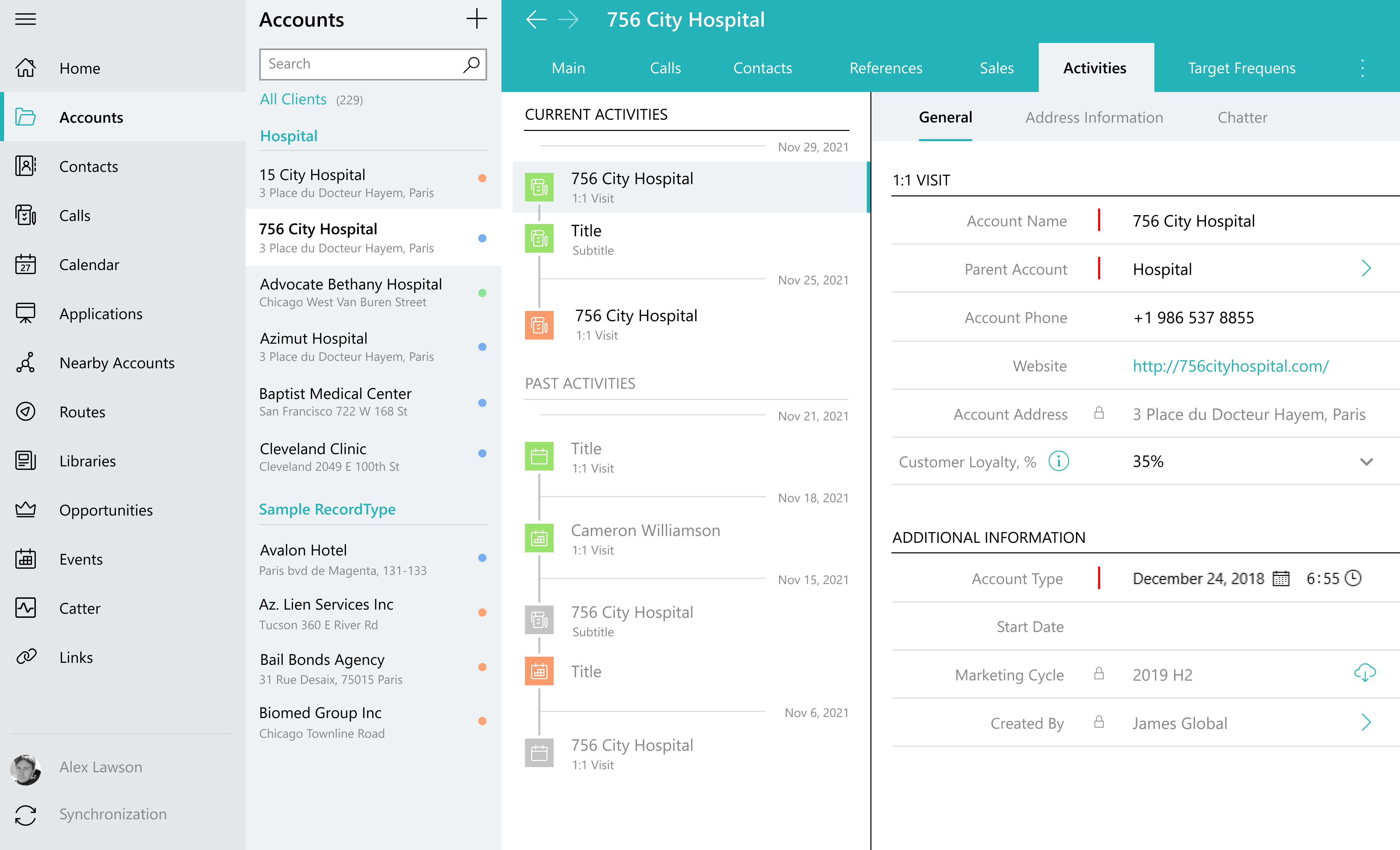Click the Marketing Cycle cloud download icon

coord(1364,673)
